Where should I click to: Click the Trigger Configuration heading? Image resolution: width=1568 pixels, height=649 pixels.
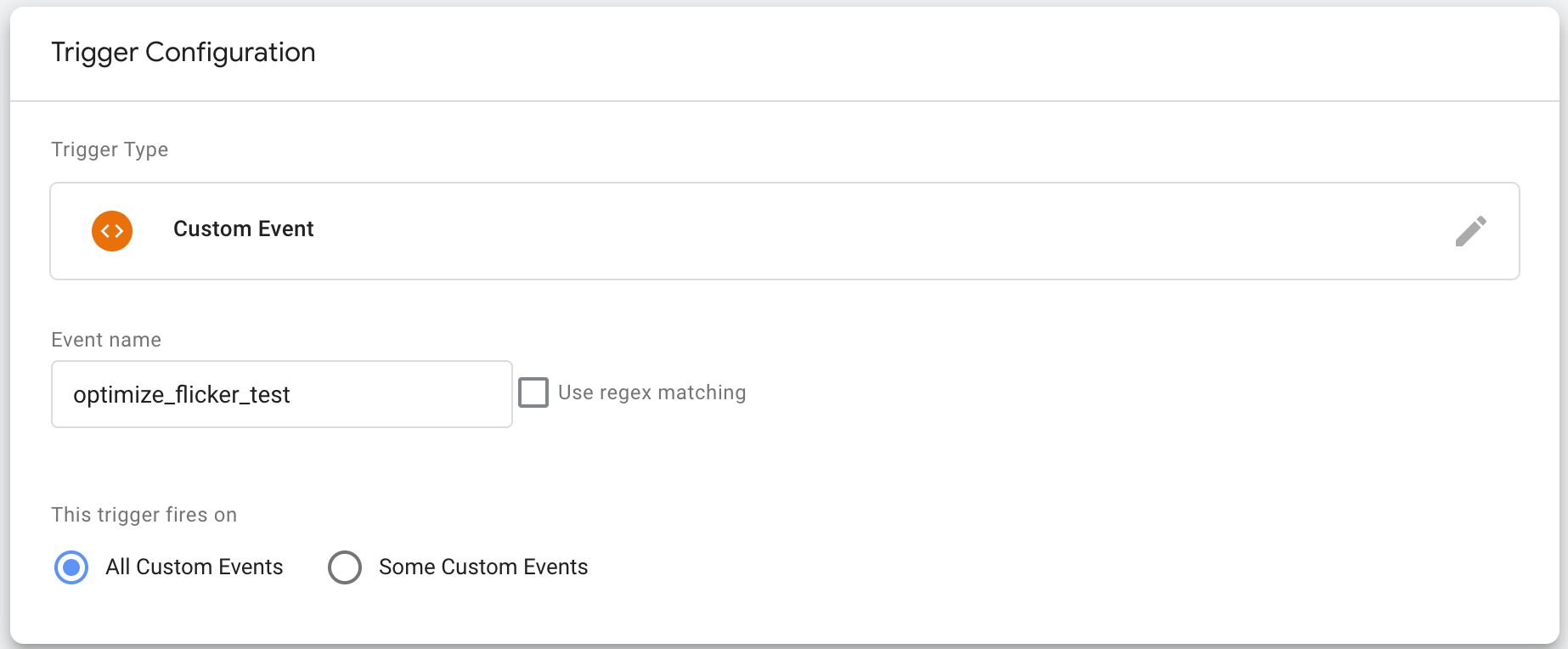(183, 53)
